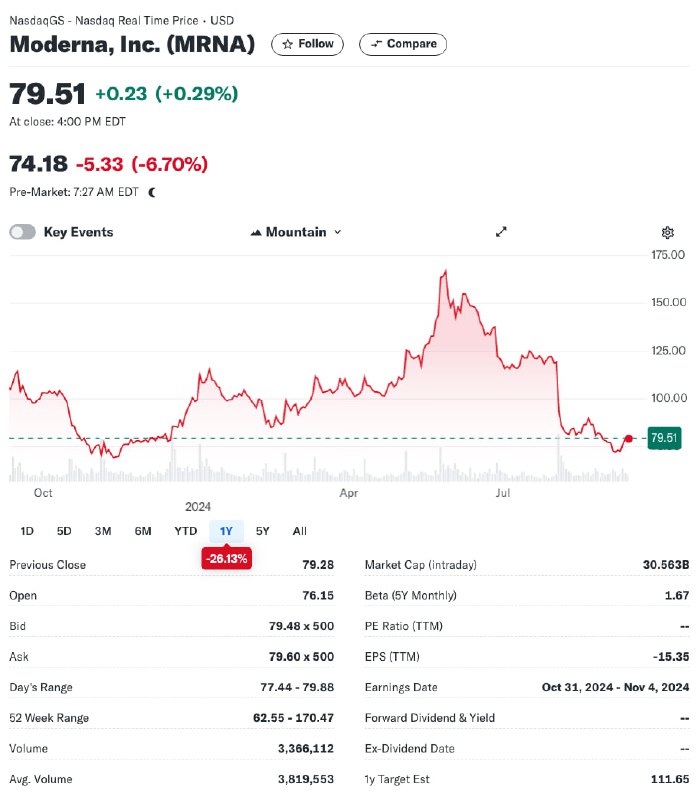Image resolution: width=700 pixels, height=800 pixels.
Task: Select the YTD range tab
Action: 185,531
